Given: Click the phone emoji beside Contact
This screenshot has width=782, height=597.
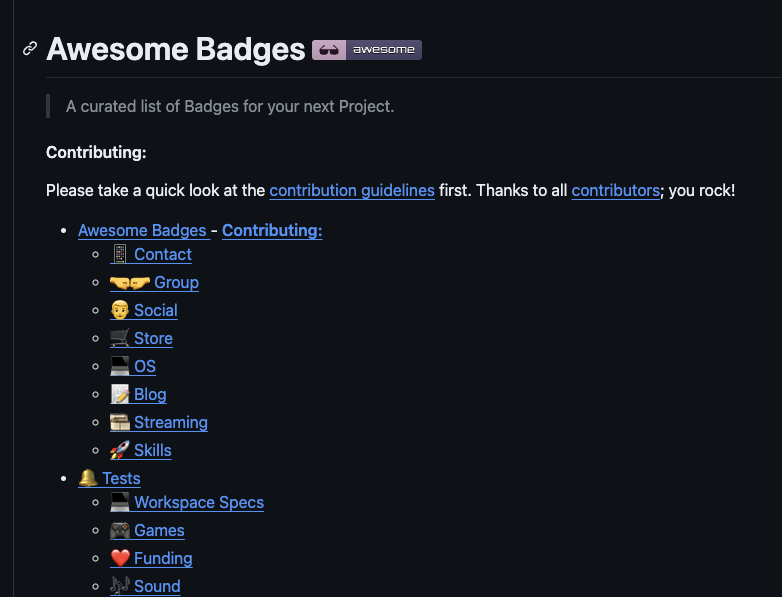Looking at the screenshot, I should click(120, 254).
